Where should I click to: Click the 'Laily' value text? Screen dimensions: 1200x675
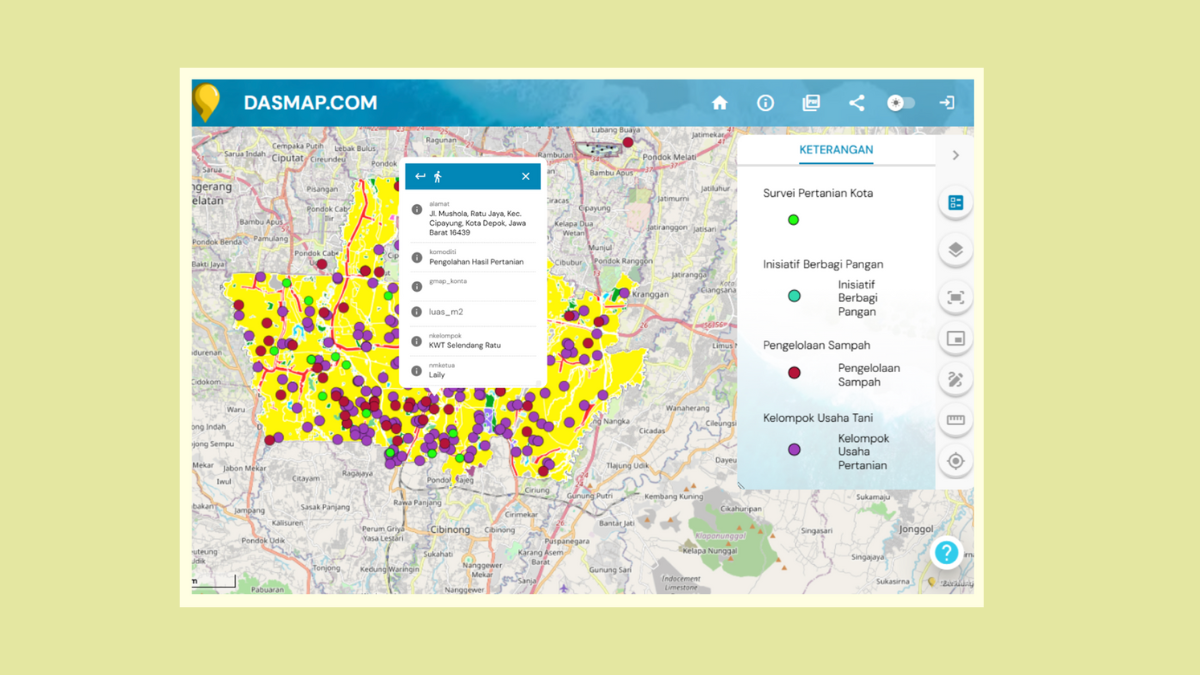coord(437,375)
